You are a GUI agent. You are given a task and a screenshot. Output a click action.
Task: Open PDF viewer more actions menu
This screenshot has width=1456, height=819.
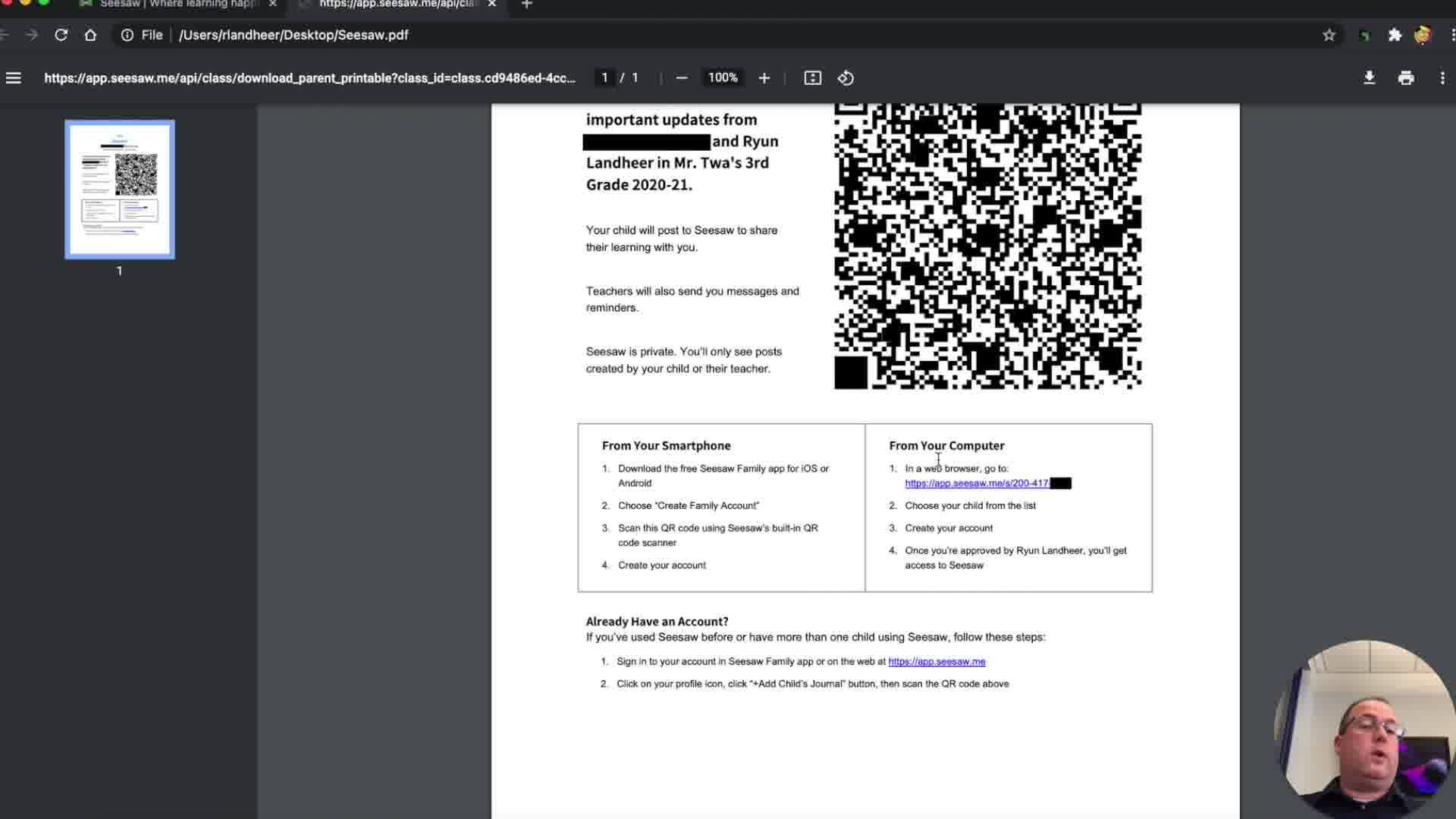pos(1442,78)
